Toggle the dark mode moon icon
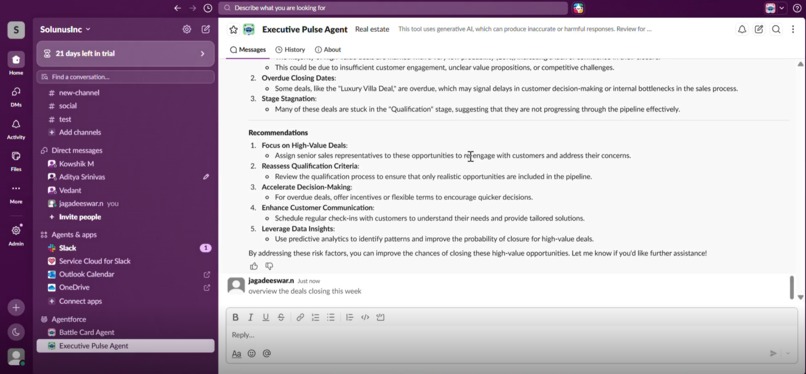The width and height of the screenshot is (806, 374). [16, 332]
